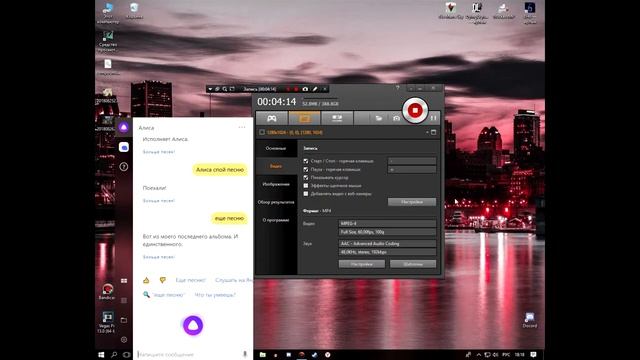Open the help question icon in the Alice sidebar
This screenshot has width=640, height=360.
coord(124,167)
